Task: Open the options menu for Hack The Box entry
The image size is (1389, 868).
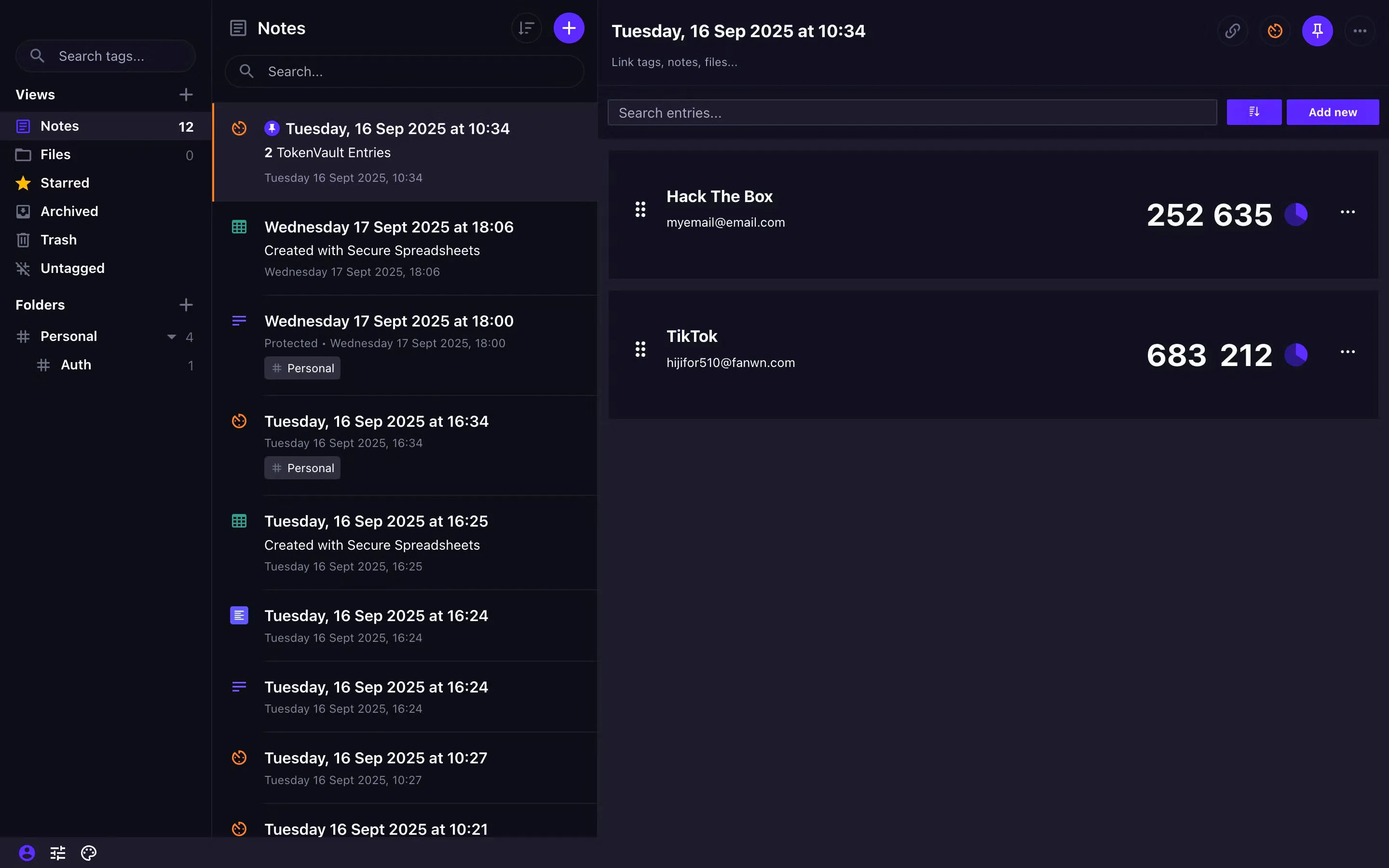Action: 1348,211
